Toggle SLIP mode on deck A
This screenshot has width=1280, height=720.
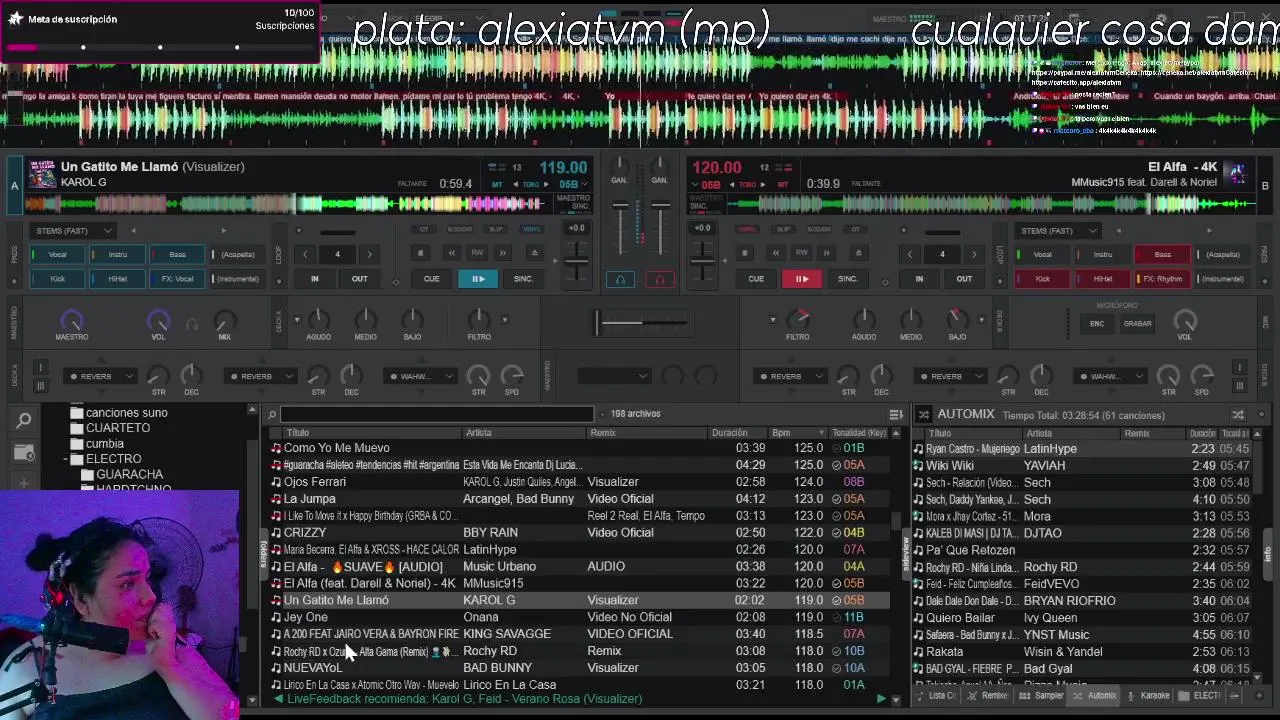pos(495,229)
